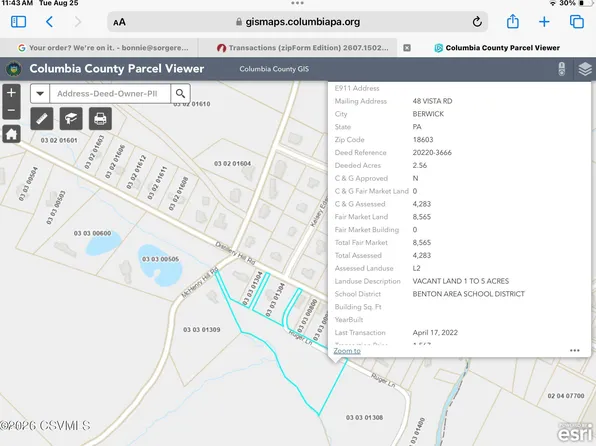Expand the search source dropdown arrow

[x=40, y=94]
